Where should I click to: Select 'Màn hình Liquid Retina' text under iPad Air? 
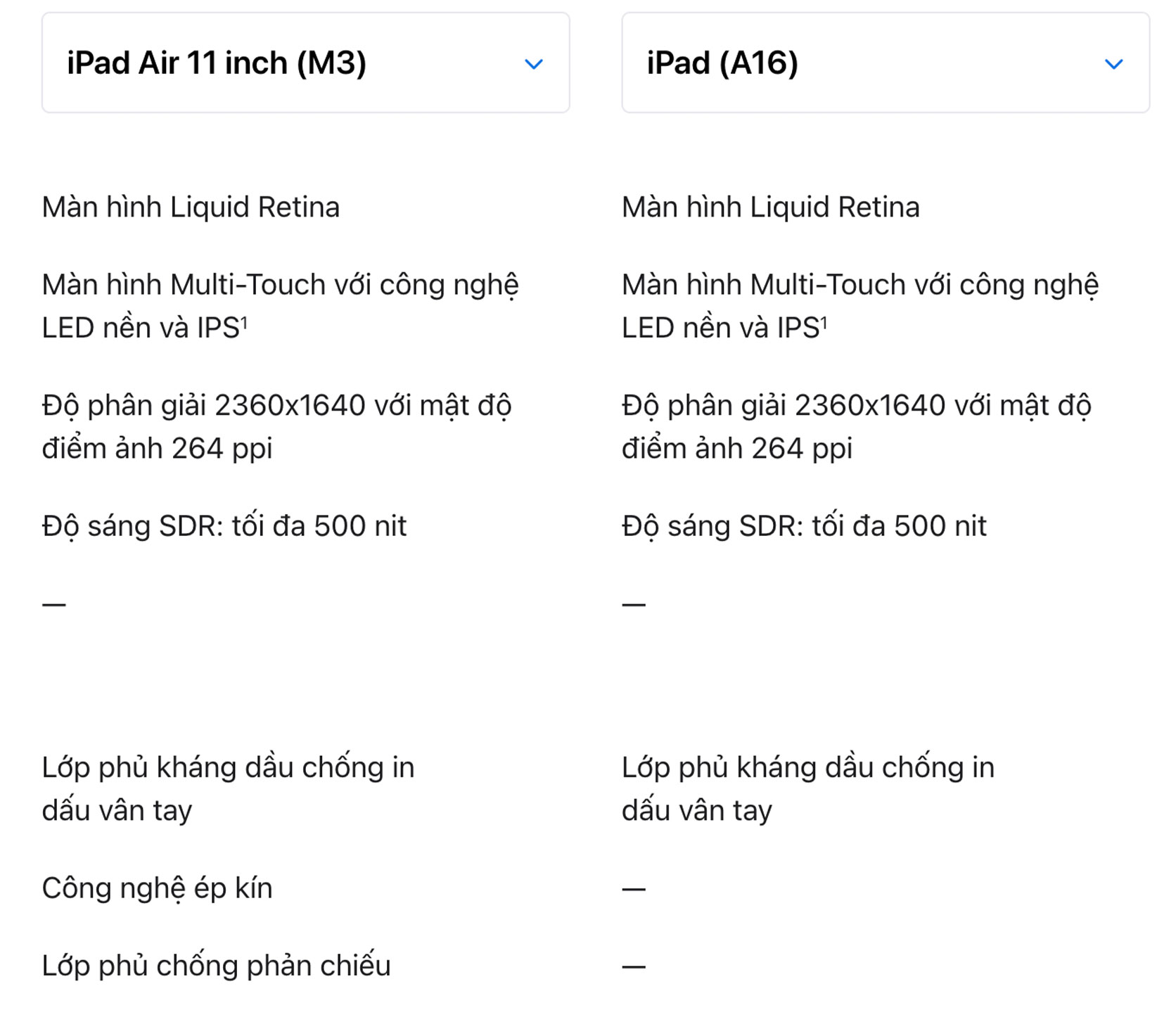[191, 207]
